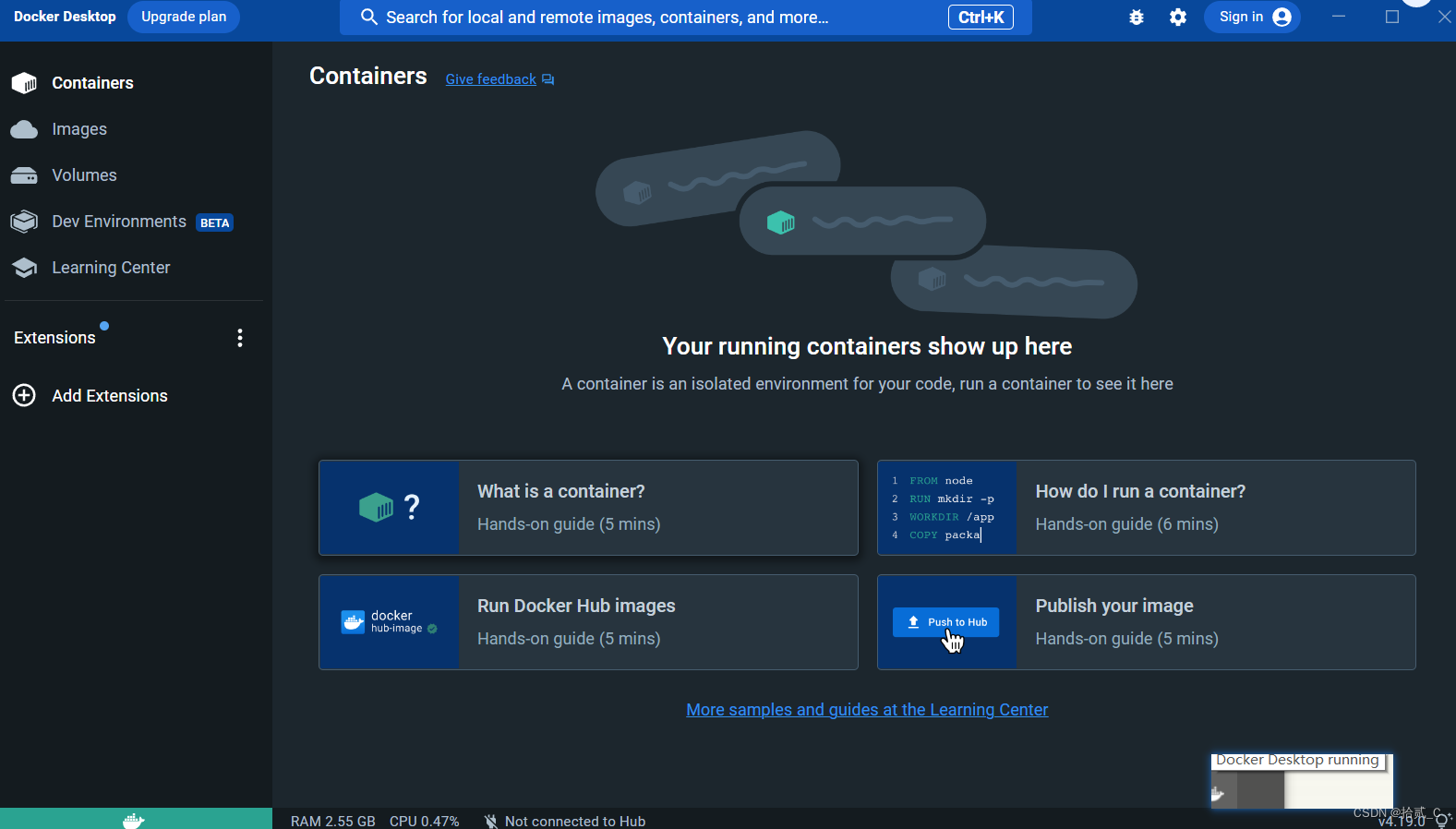Click the Push to Hub thumbnail button
The width and height of the screenshot is (1456, 829).
tap(945, 622)
